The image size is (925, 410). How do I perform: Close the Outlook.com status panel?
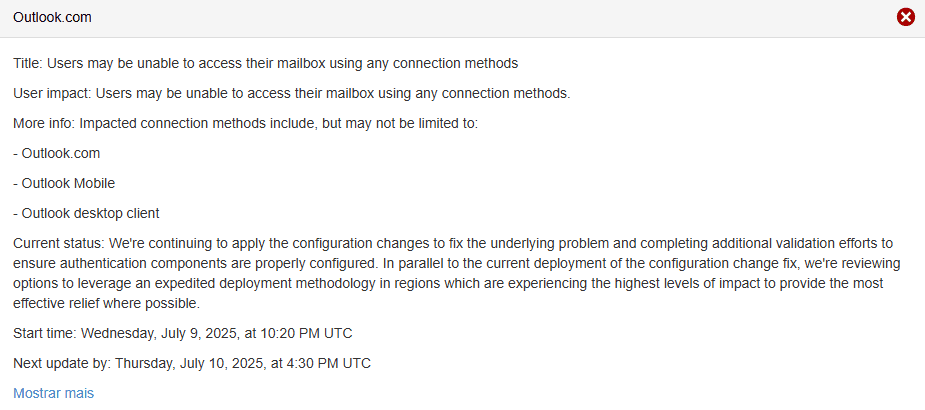coord(906,17)
